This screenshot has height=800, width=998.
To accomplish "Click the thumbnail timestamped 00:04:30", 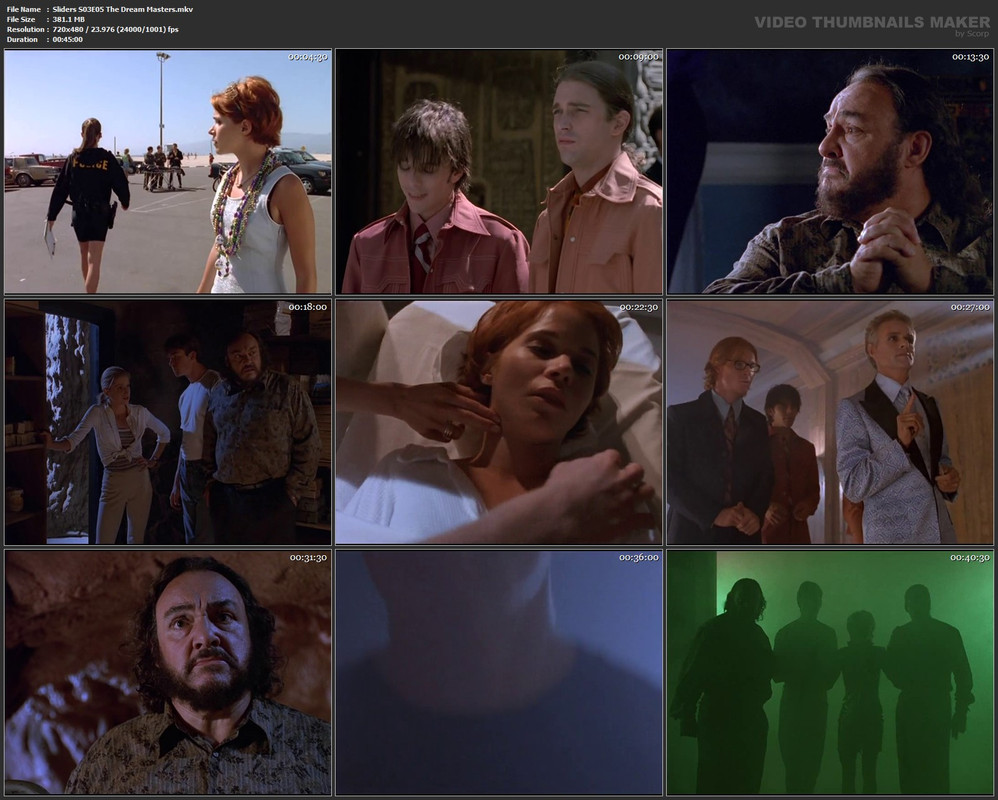I will point(168,171).
